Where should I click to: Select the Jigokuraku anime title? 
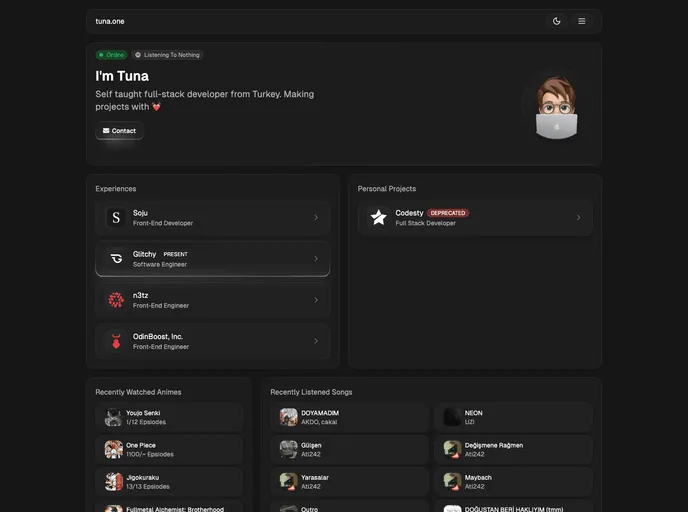[143, 477]
